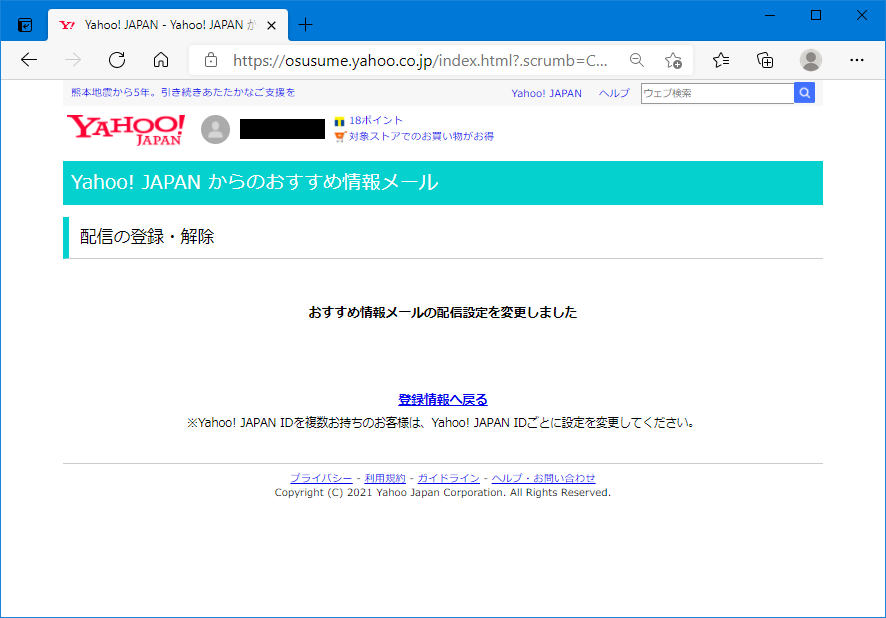The width and height of the screenshot is (886, 618).
Task: Click the zoom magnifier icon in address bar
Action: tap(637, 60)
